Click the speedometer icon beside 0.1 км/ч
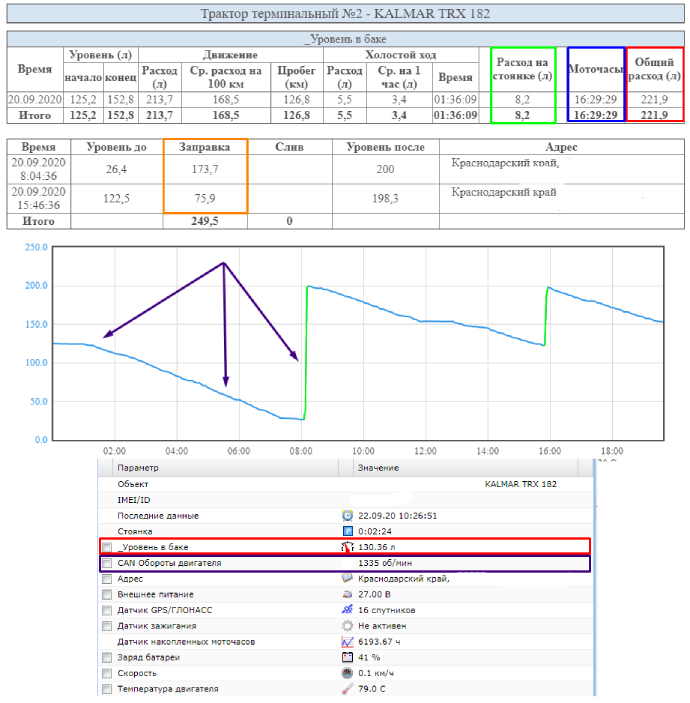The image size is (690, 703). click(348, 673)
